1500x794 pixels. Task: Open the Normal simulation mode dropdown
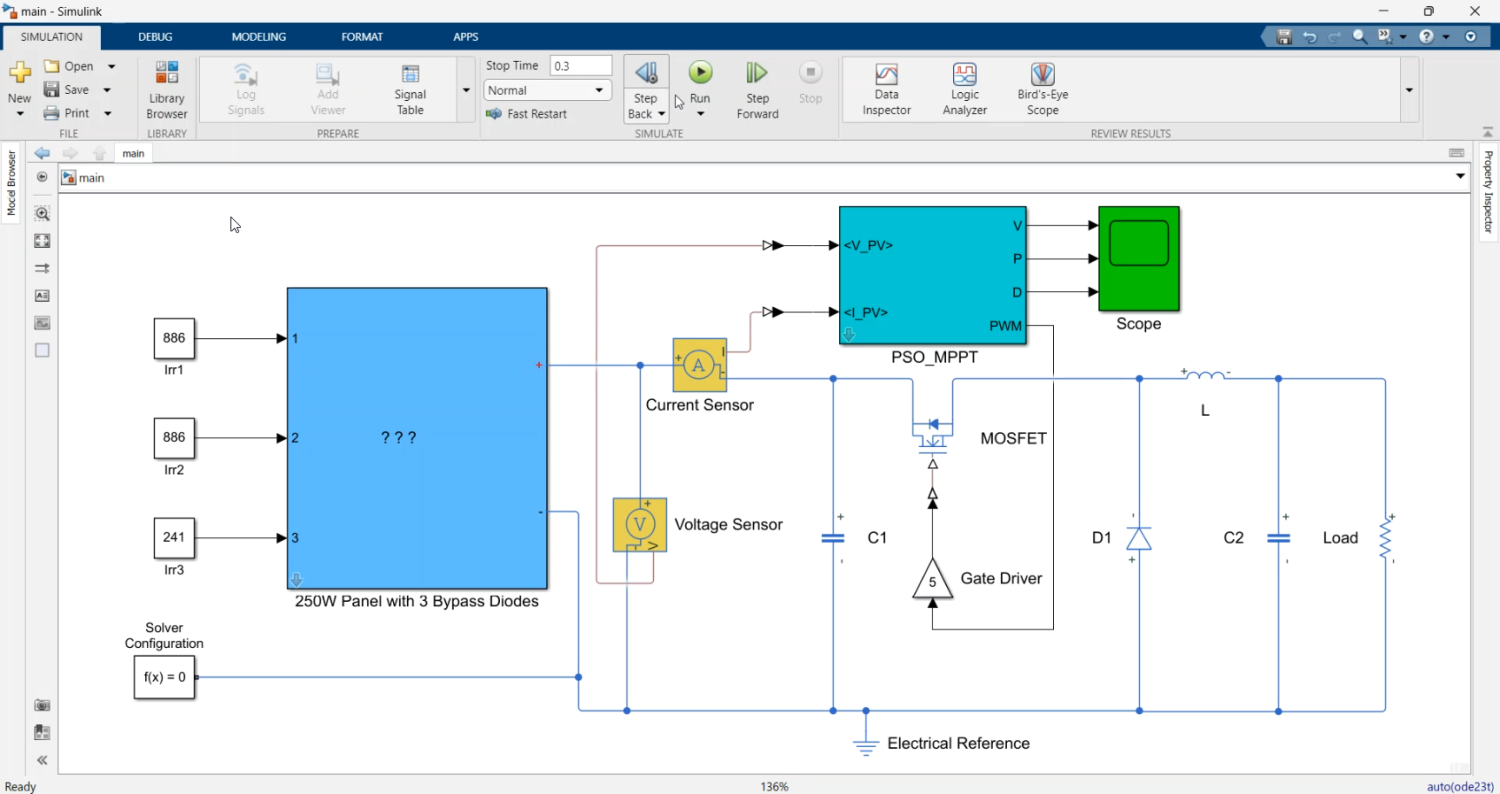(x=547, y=90)
